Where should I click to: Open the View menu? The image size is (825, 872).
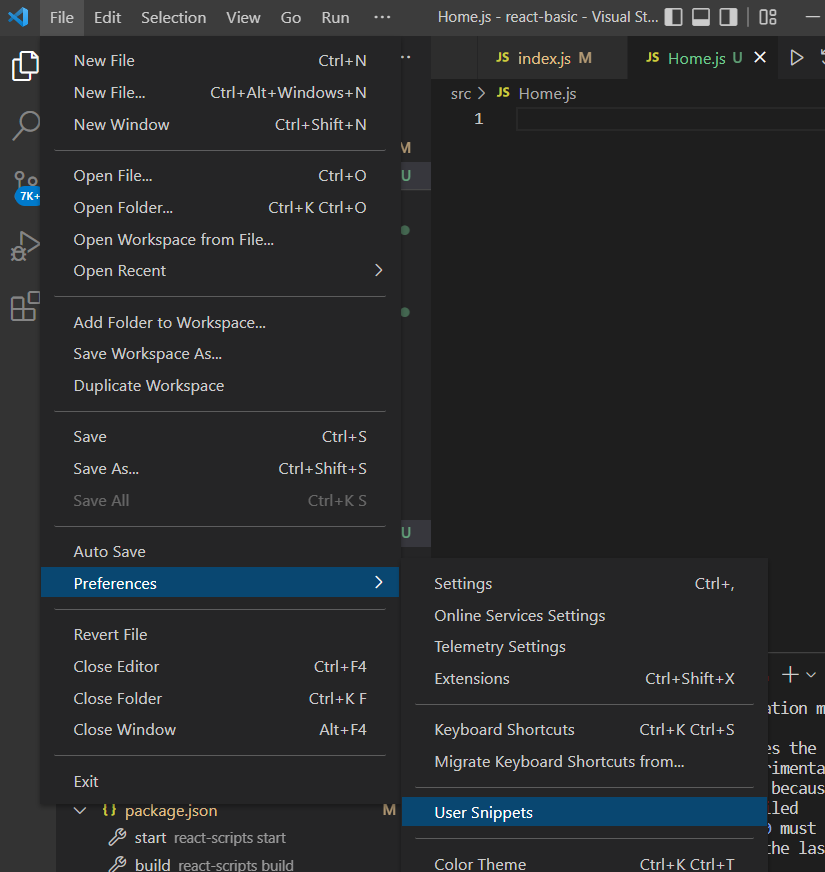click(x=243, y=17)
